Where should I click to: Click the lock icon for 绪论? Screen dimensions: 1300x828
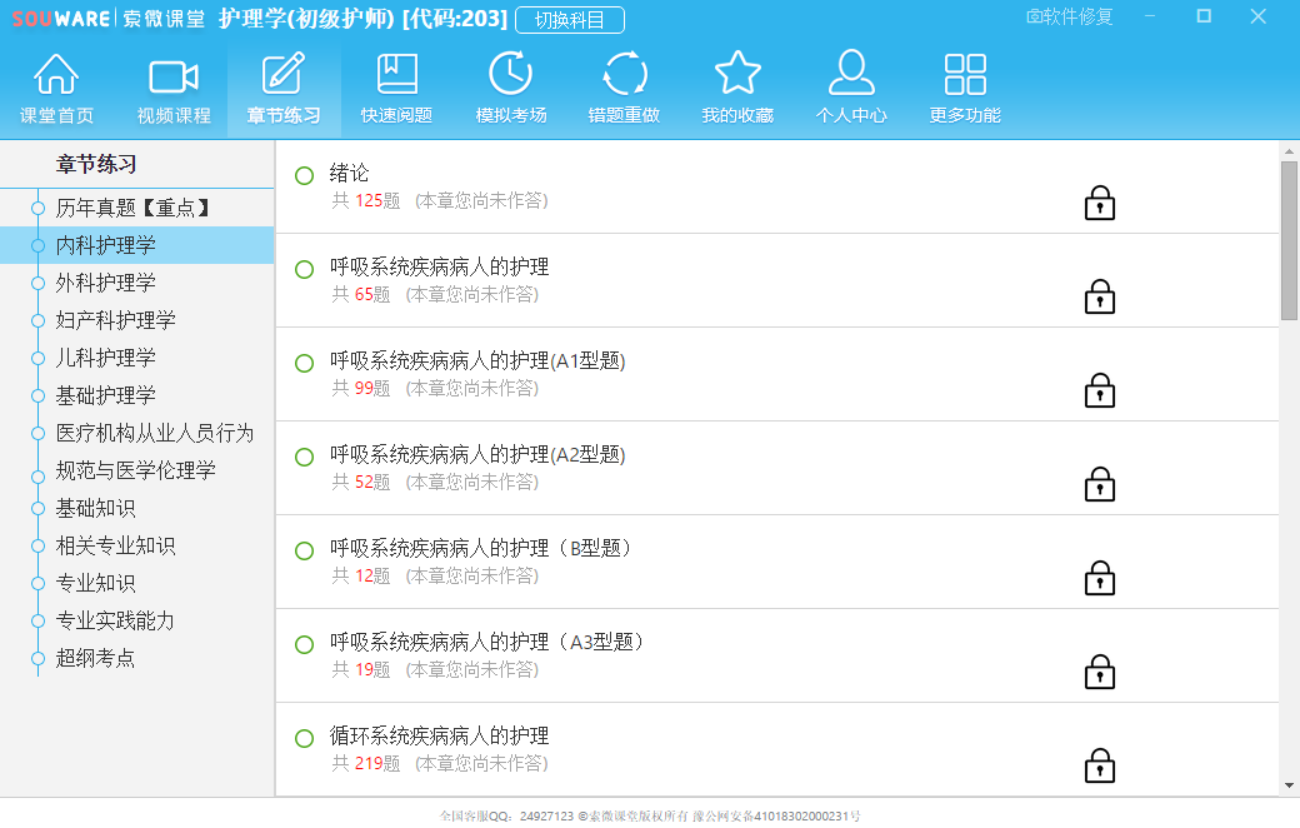[1100, 203]
